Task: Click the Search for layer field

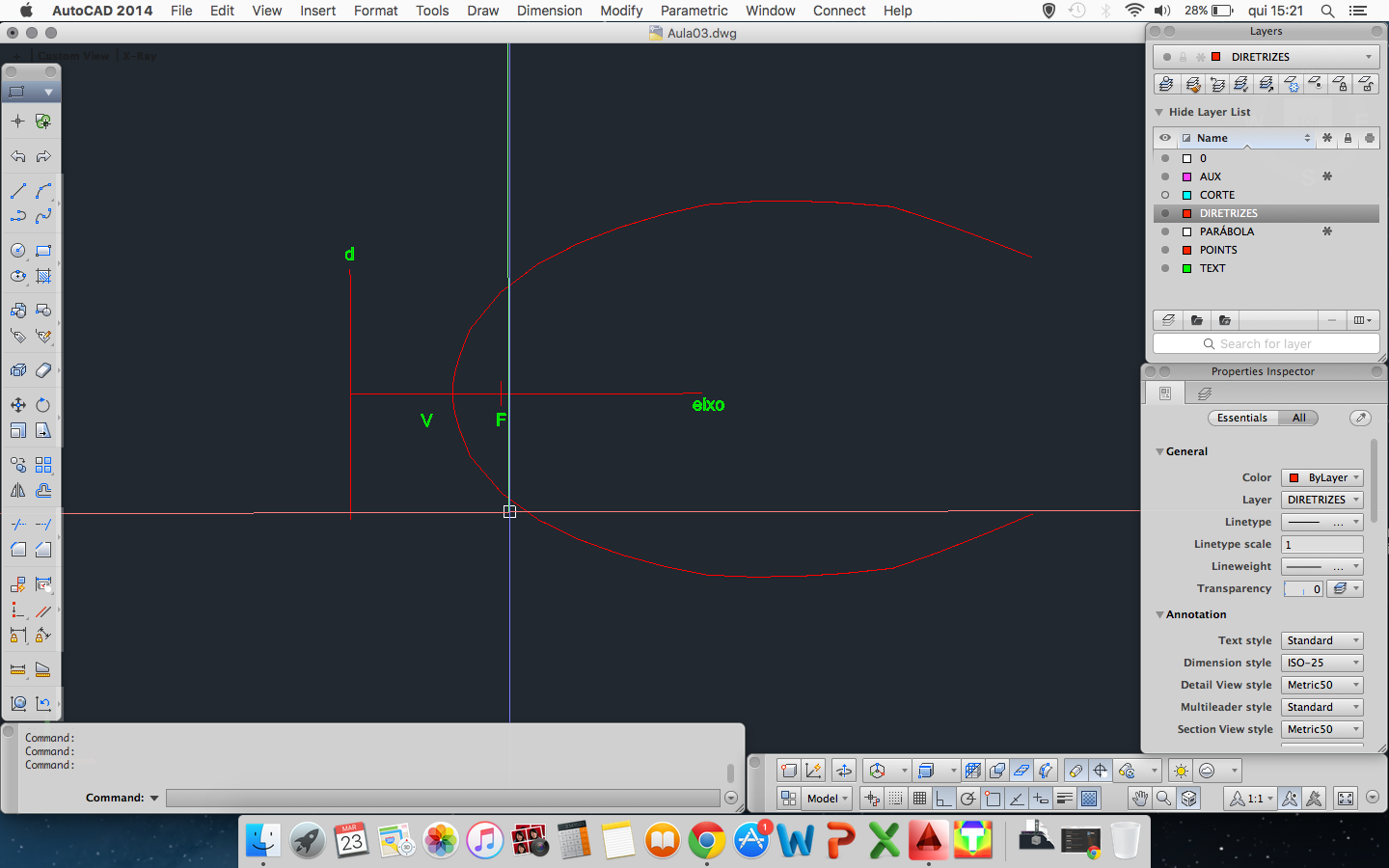Action: click(x=1266, y=344)
